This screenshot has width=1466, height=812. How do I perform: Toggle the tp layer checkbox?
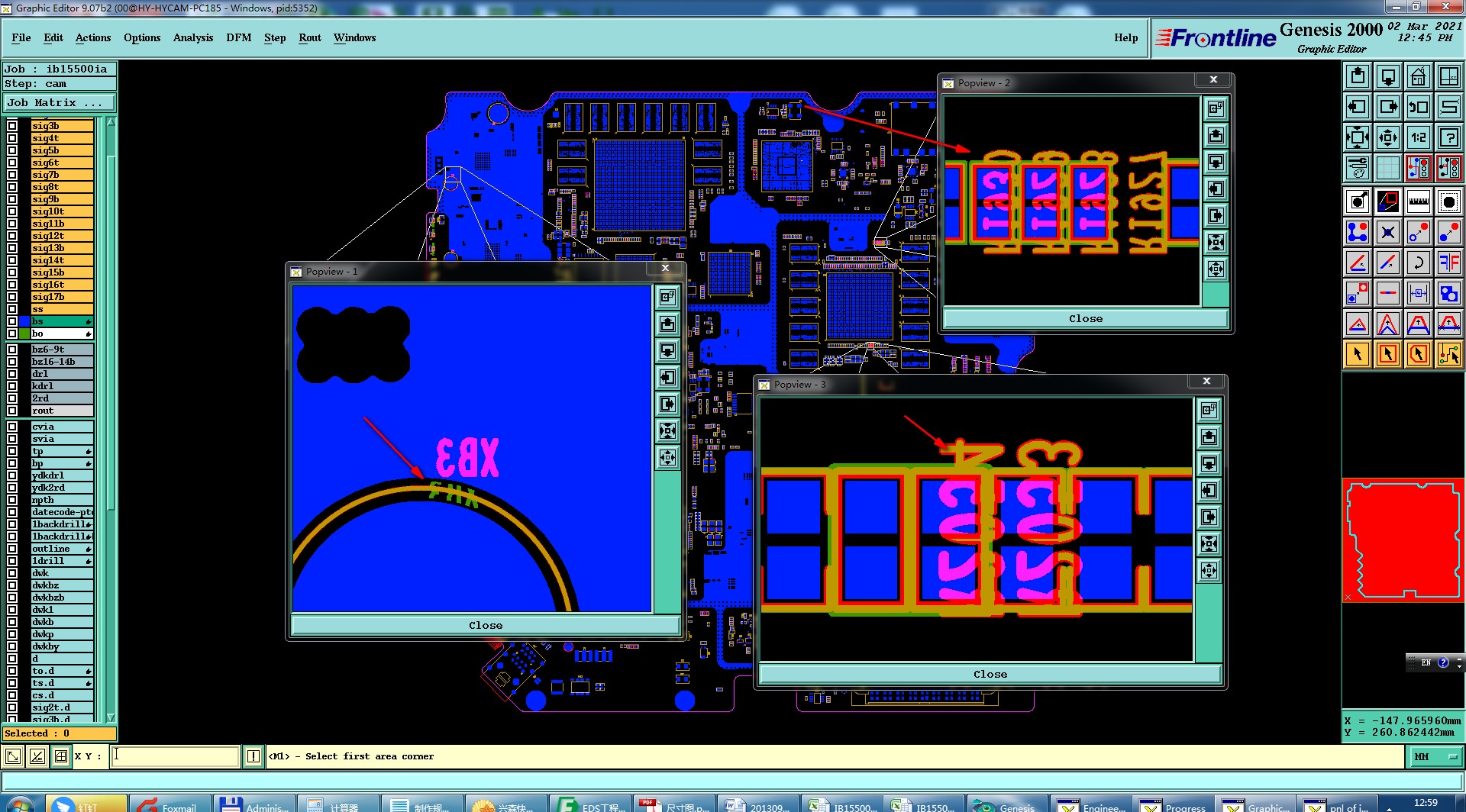click(12, 451)
